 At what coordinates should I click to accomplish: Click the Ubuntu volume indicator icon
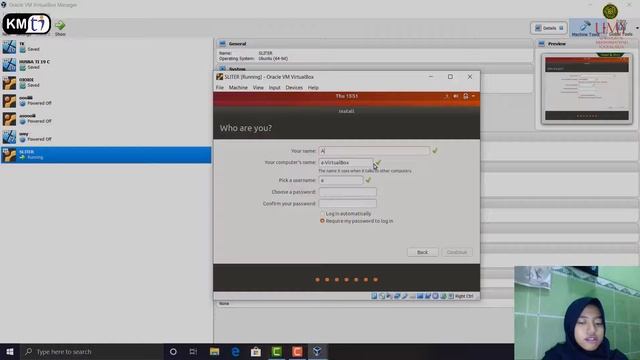pos(456,96)
